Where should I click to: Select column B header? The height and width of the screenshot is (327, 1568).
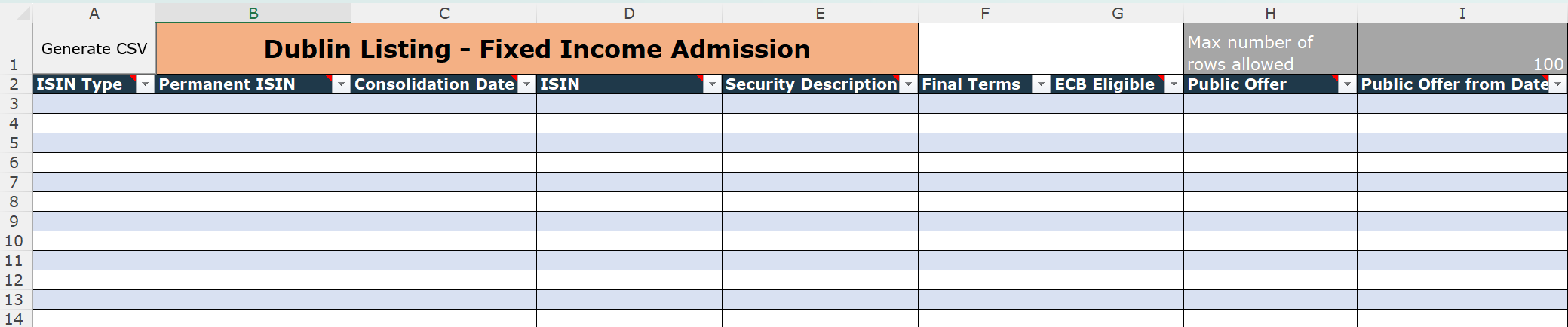pyautogui.click(x=253, y=13)
